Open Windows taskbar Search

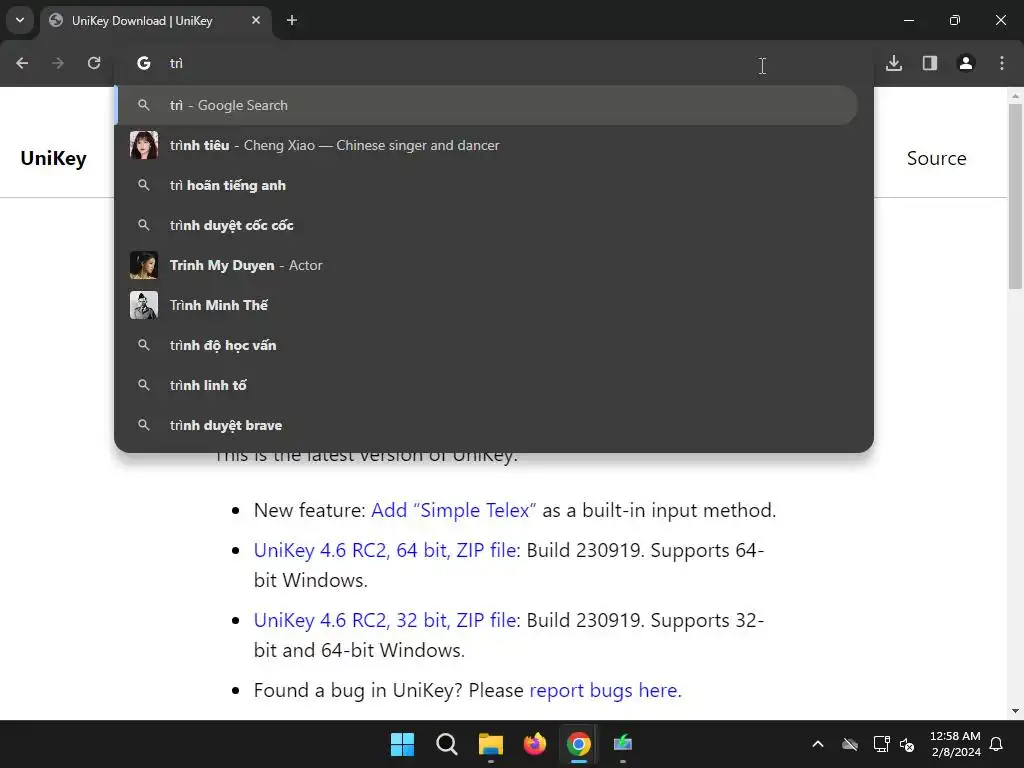coord(447,744)
